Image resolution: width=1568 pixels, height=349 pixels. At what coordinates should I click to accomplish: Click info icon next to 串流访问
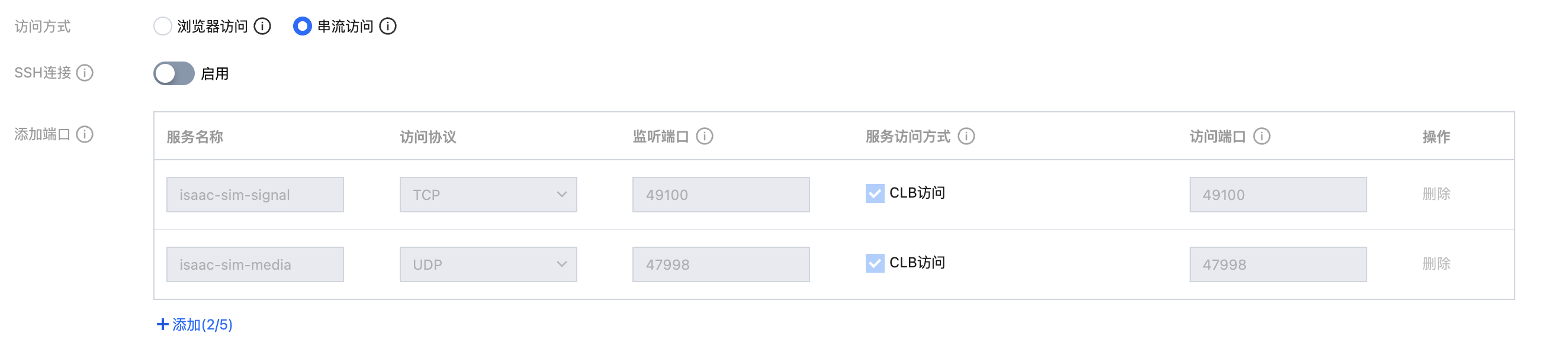[388, 26]
